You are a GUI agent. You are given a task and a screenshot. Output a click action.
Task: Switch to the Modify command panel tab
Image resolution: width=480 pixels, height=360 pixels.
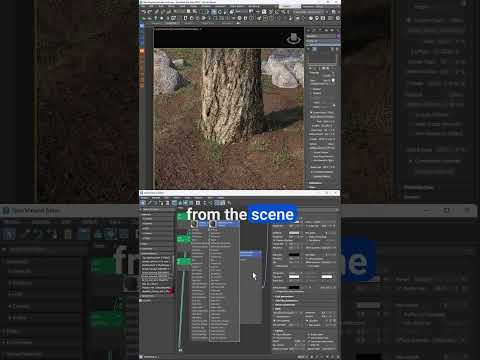click(315, 30)
